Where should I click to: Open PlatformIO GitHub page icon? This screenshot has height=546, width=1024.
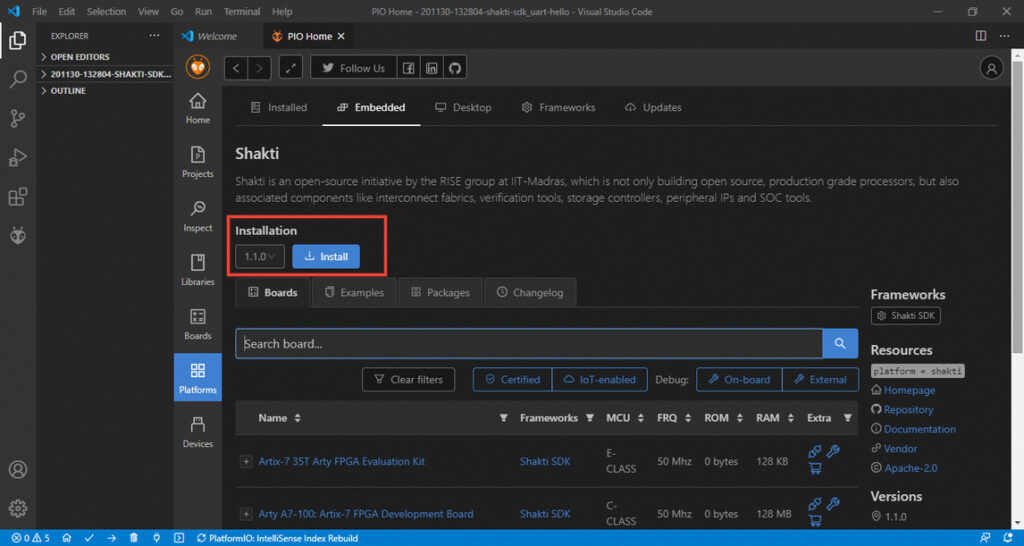pos(455,68)
